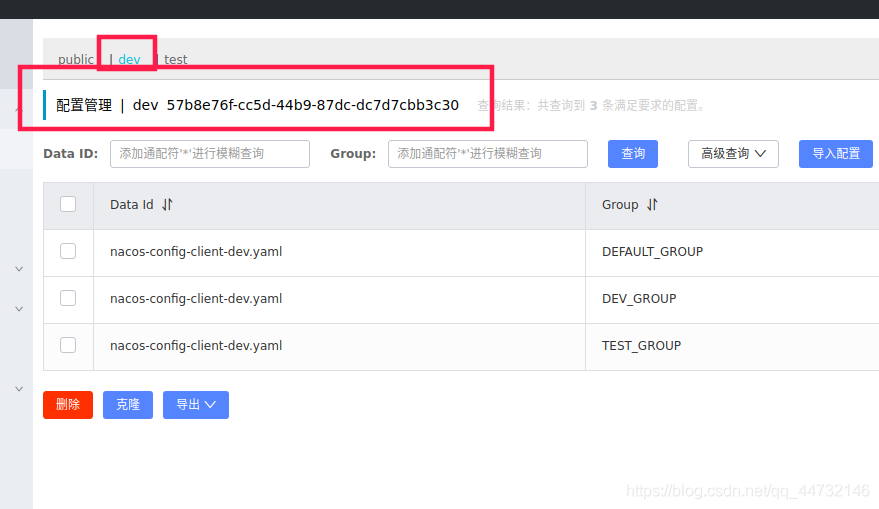Click the 克隆 clone button
This screenshot has height=509, width=879.
pyautogui.click(x=128, y=405)
